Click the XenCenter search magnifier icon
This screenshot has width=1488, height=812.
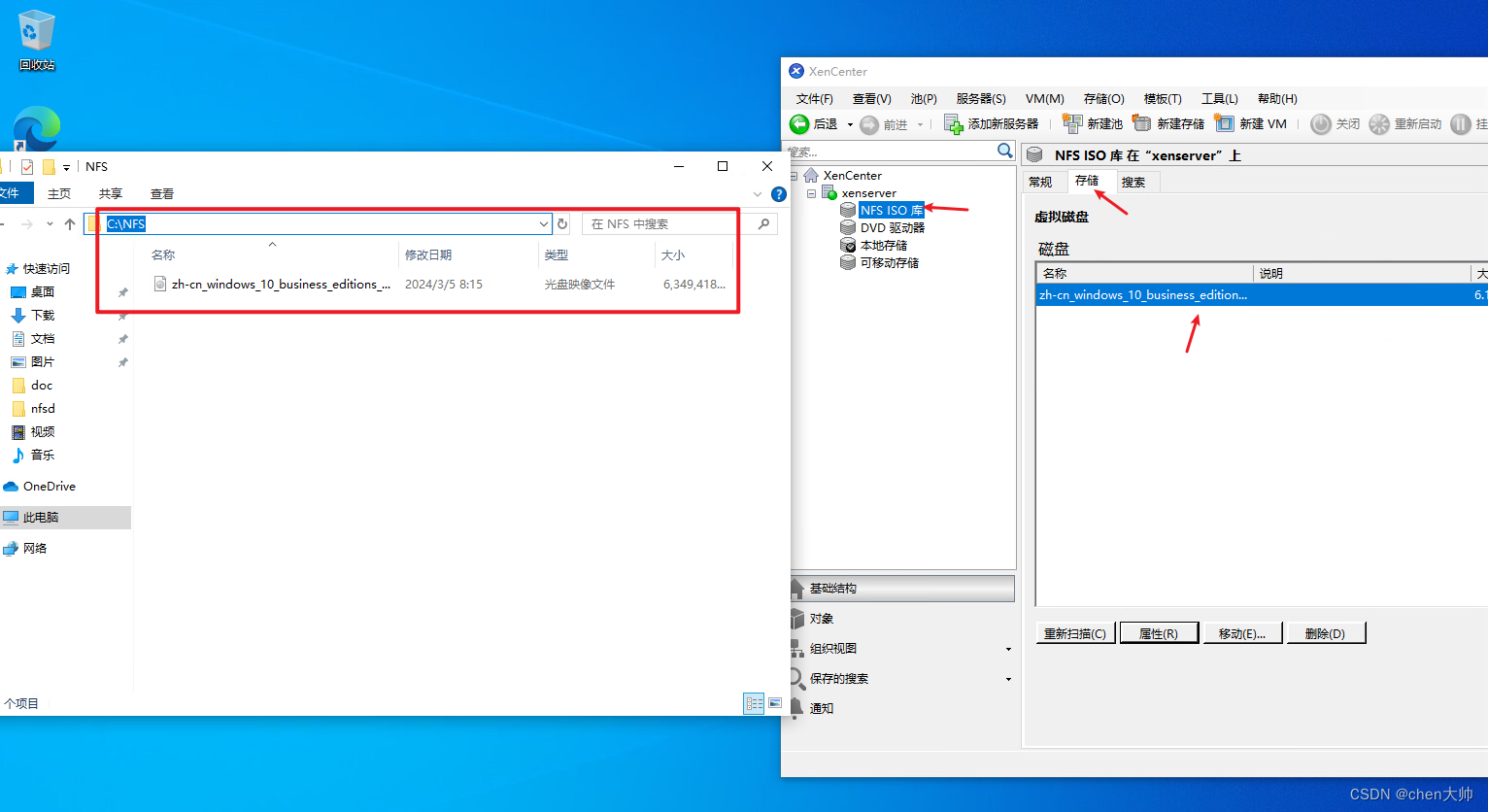pos(1005,151)
